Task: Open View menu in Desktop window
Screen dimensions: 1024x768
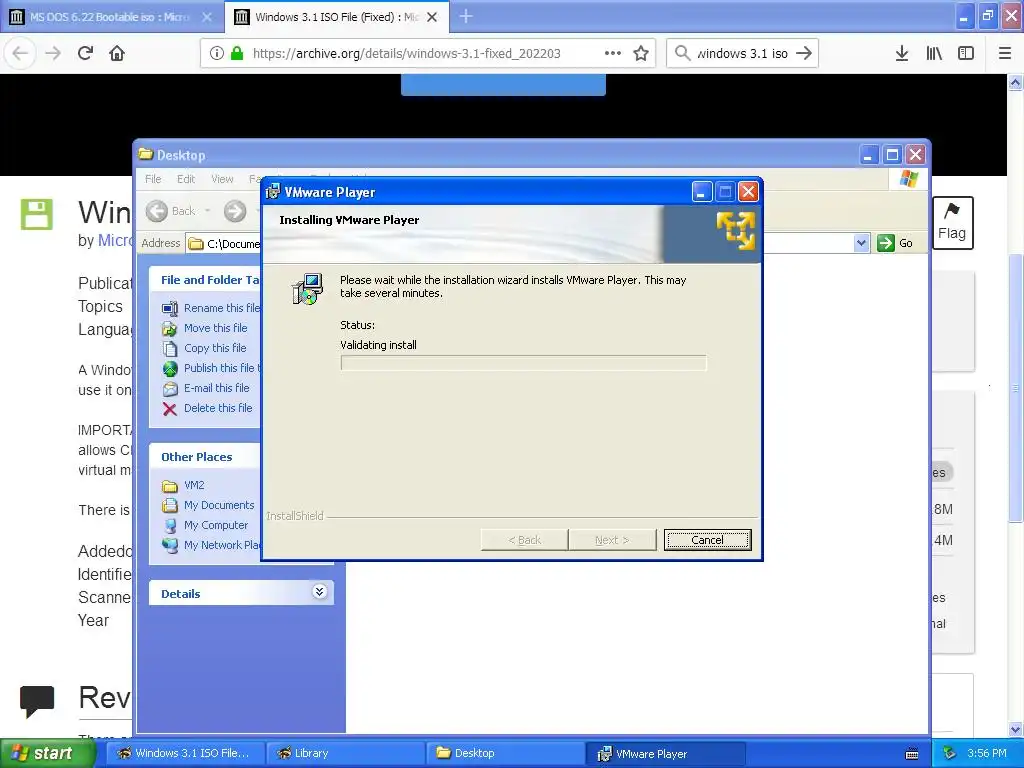Action: [222, 179]
